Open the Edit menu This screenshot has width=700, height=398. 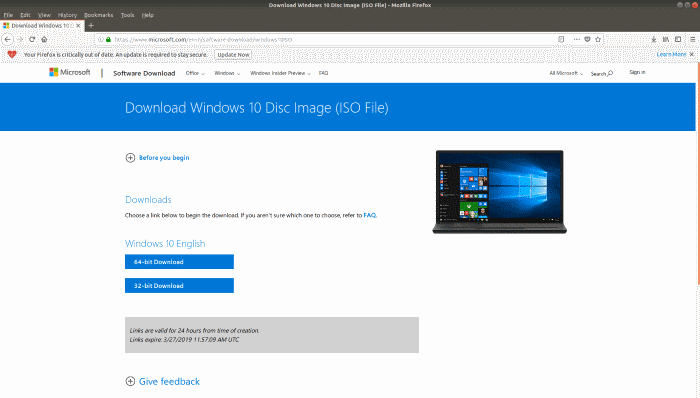tap(25, 15)
